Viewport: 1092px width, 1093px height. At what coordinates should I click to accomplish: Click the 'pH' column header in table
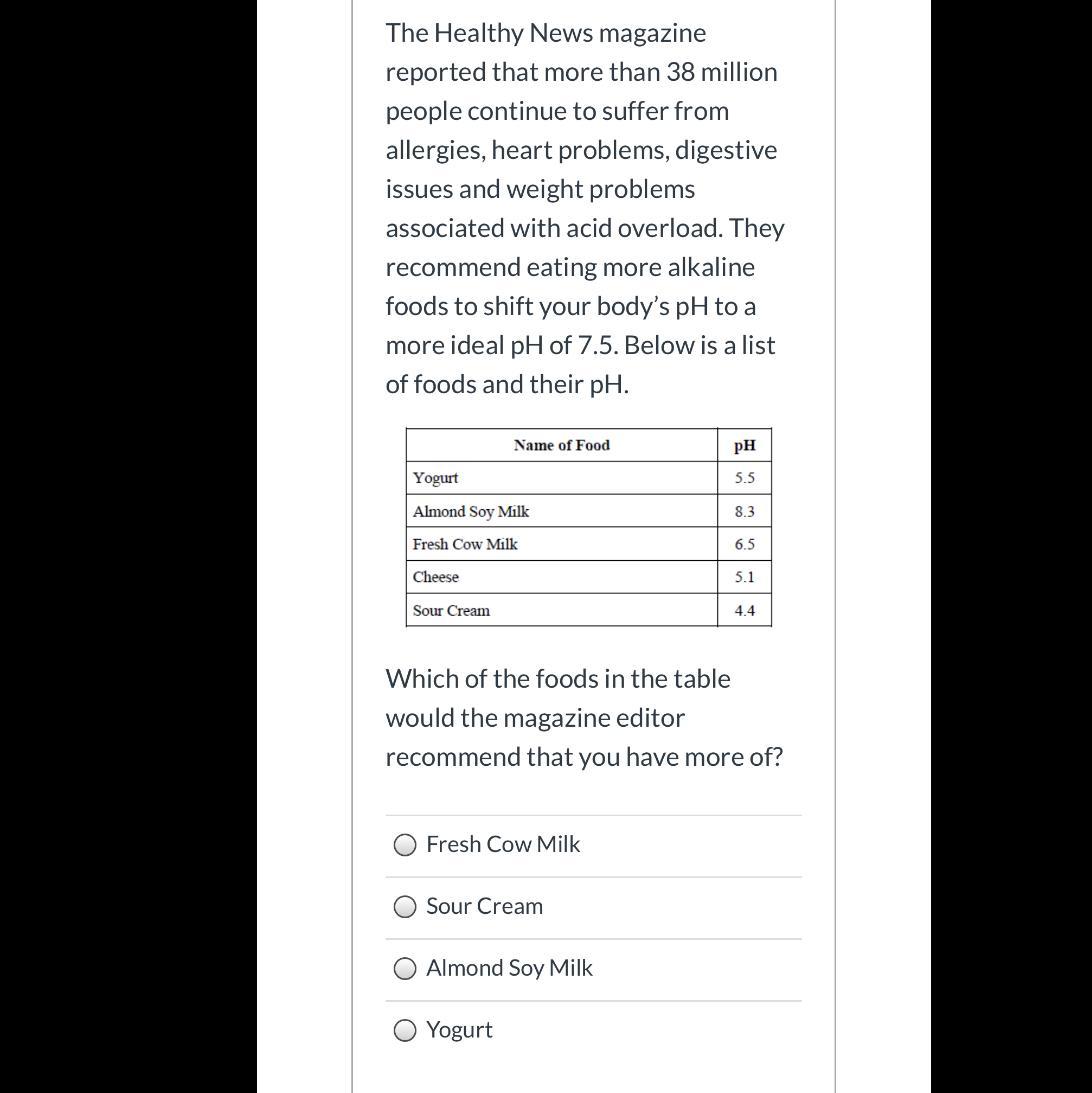point(744,445)
